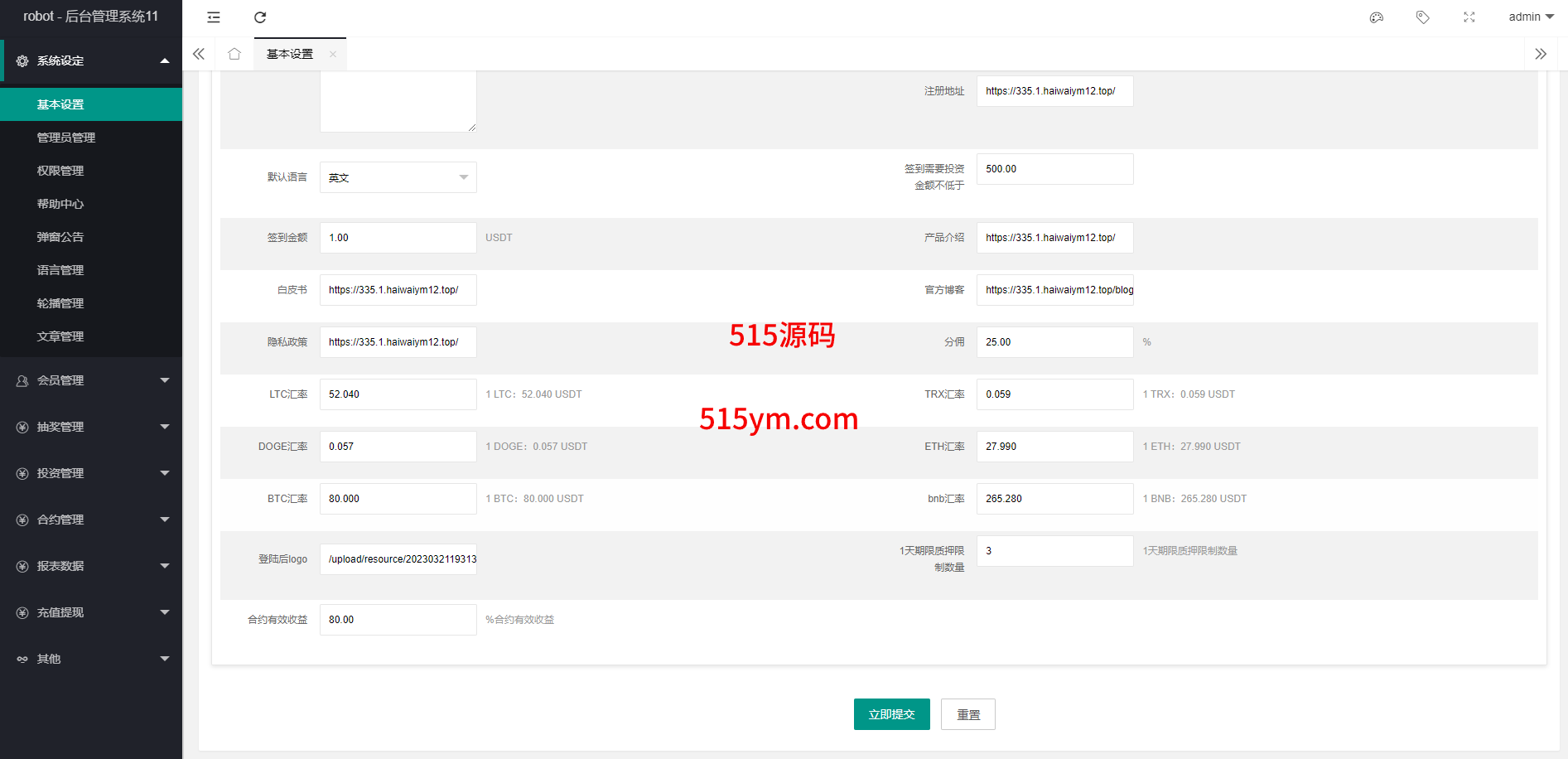Expand the 会员管理 menu

tap(91, 380)
